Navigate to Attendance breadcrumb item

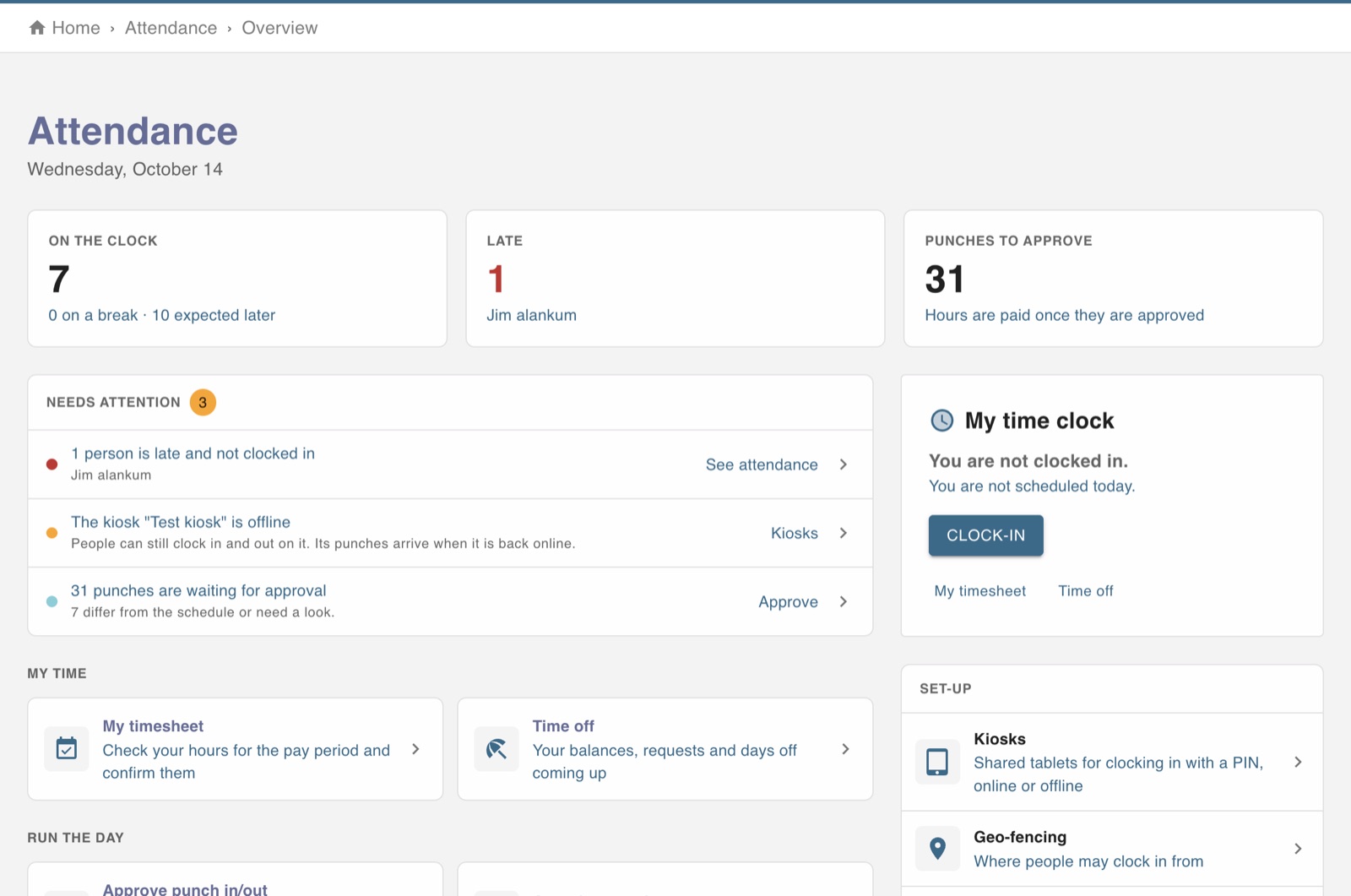(x=171, y=28)
